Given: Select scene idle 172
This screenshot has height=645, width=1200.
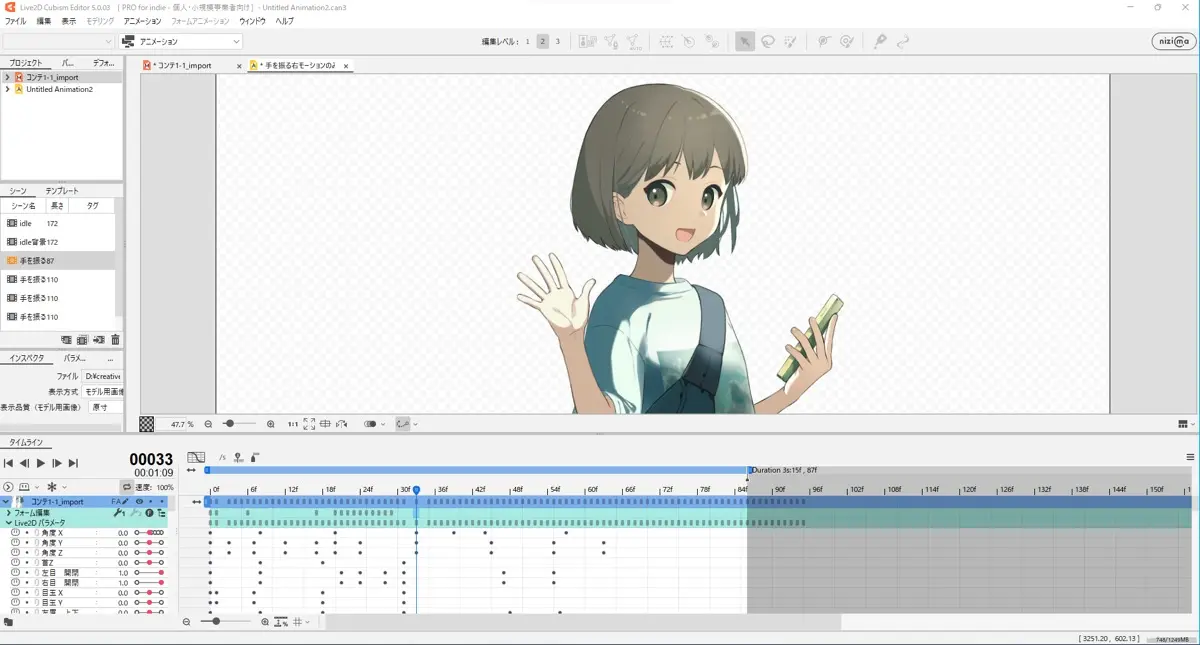Looking at the screenshot, I should coord(58,223).
